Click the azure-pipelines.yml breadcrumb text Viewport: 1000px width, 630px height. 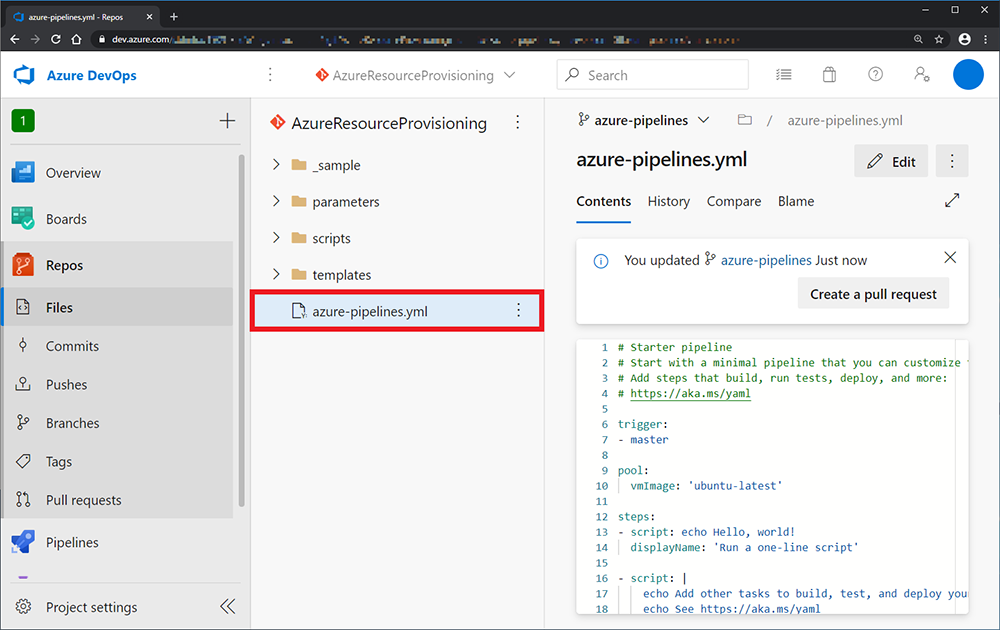coord(845,120)
